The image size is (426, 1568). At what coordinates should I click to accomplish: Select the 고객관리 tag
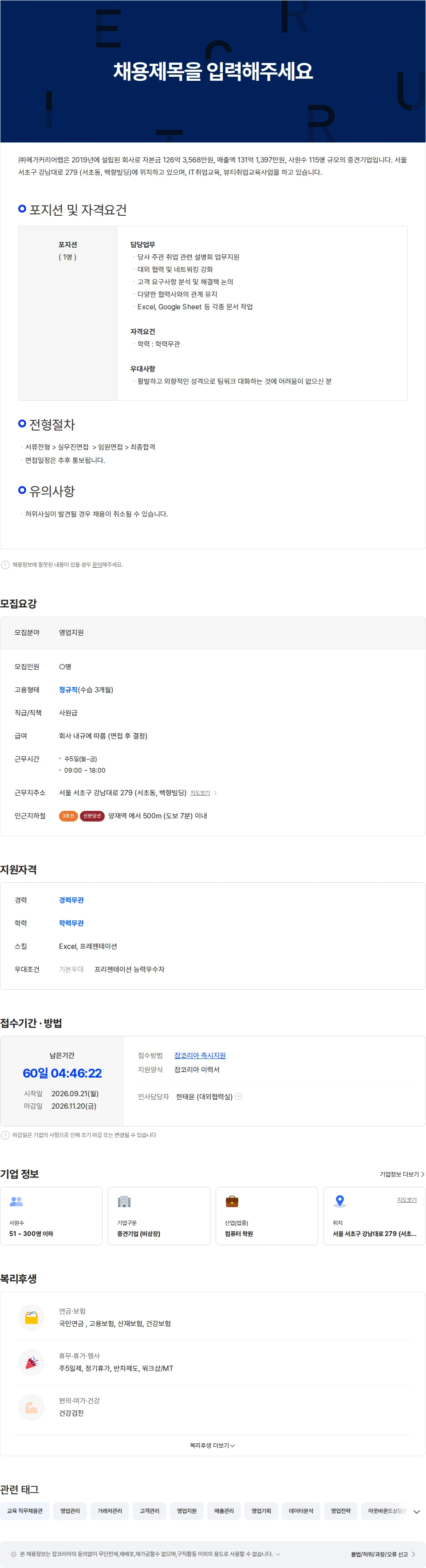[149, 1510]
